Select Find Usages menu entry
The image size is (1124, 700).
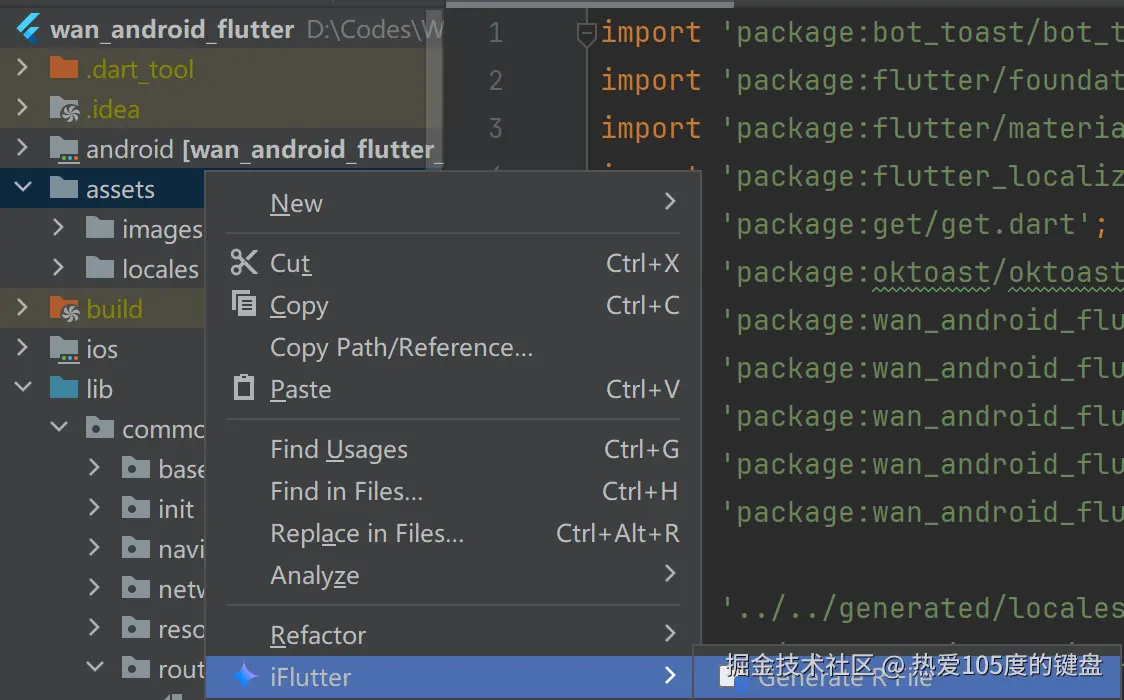[452, 449]
